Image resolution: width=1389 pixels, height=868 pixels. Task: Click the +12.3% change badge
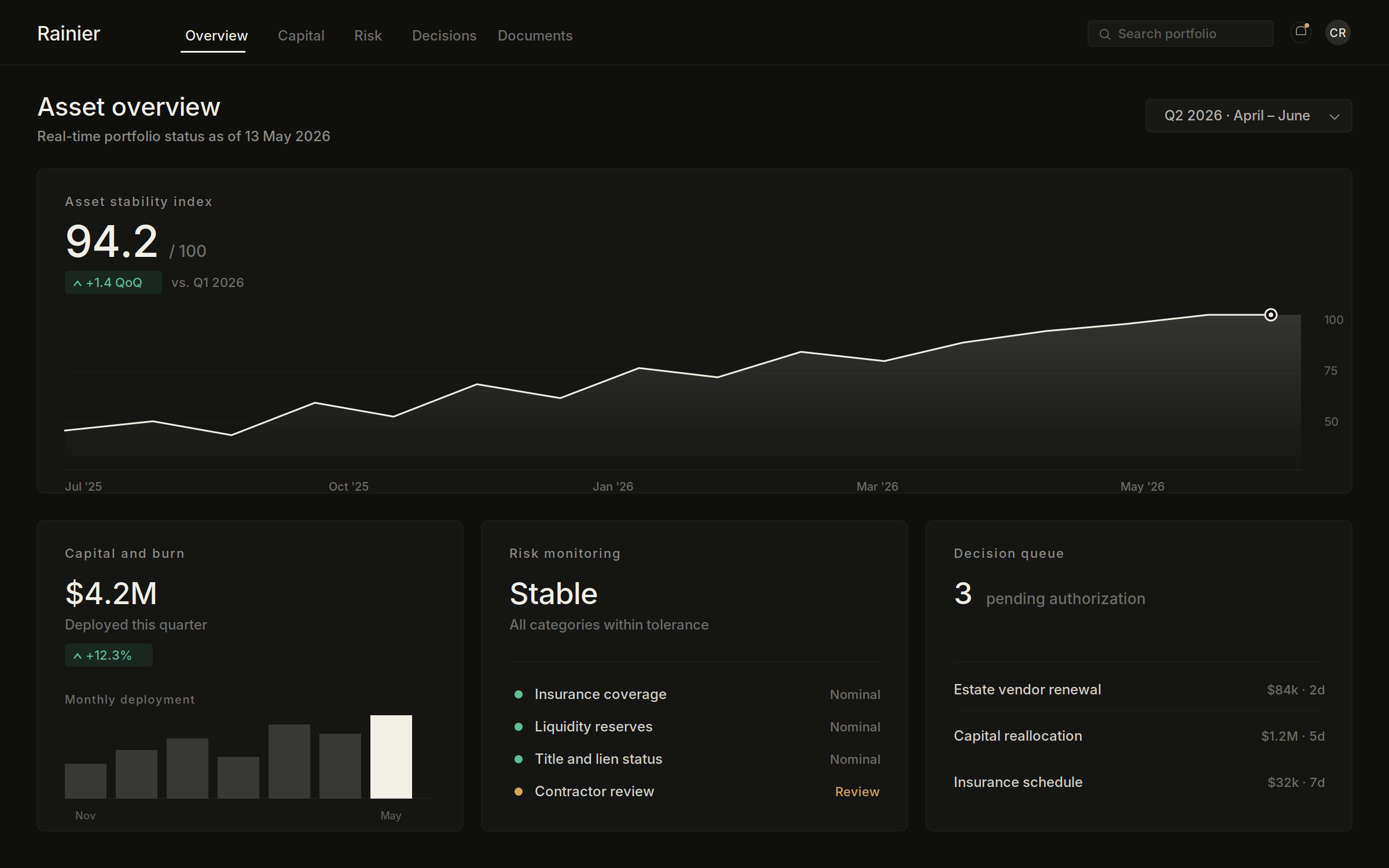109,655
